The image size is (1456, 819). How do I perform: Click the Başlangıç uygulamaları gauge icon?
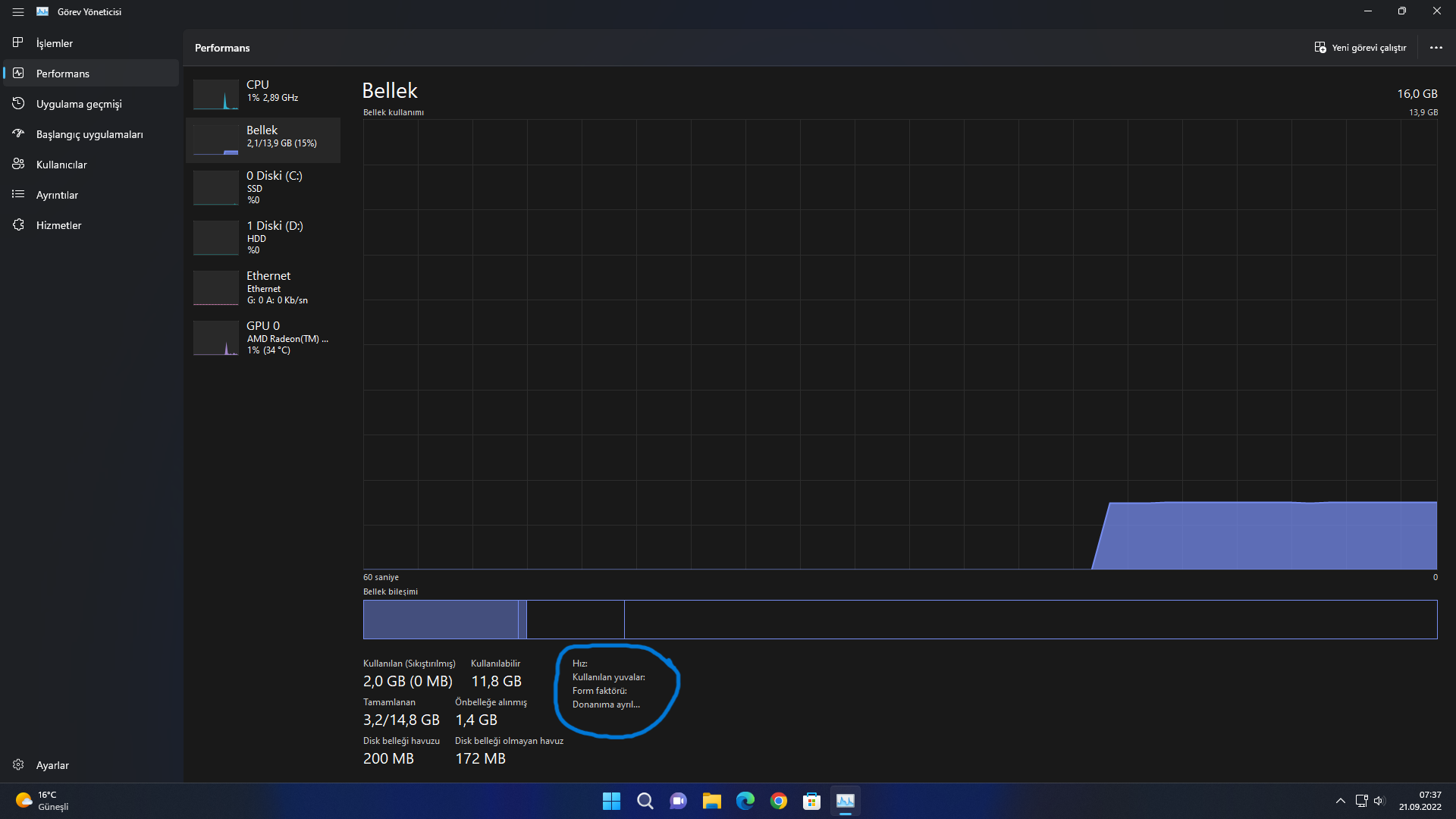tap(18, 133)
